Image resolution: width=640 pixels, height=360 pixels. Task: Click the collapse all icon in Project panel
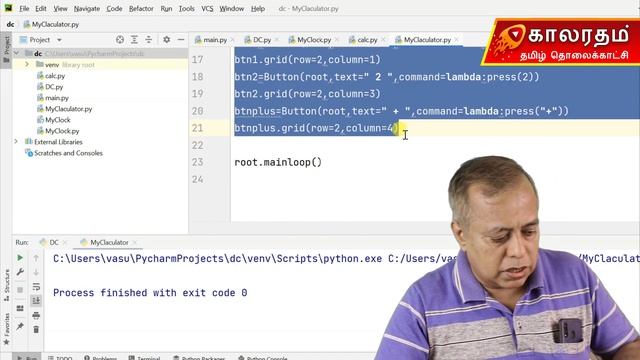(149, 39)
